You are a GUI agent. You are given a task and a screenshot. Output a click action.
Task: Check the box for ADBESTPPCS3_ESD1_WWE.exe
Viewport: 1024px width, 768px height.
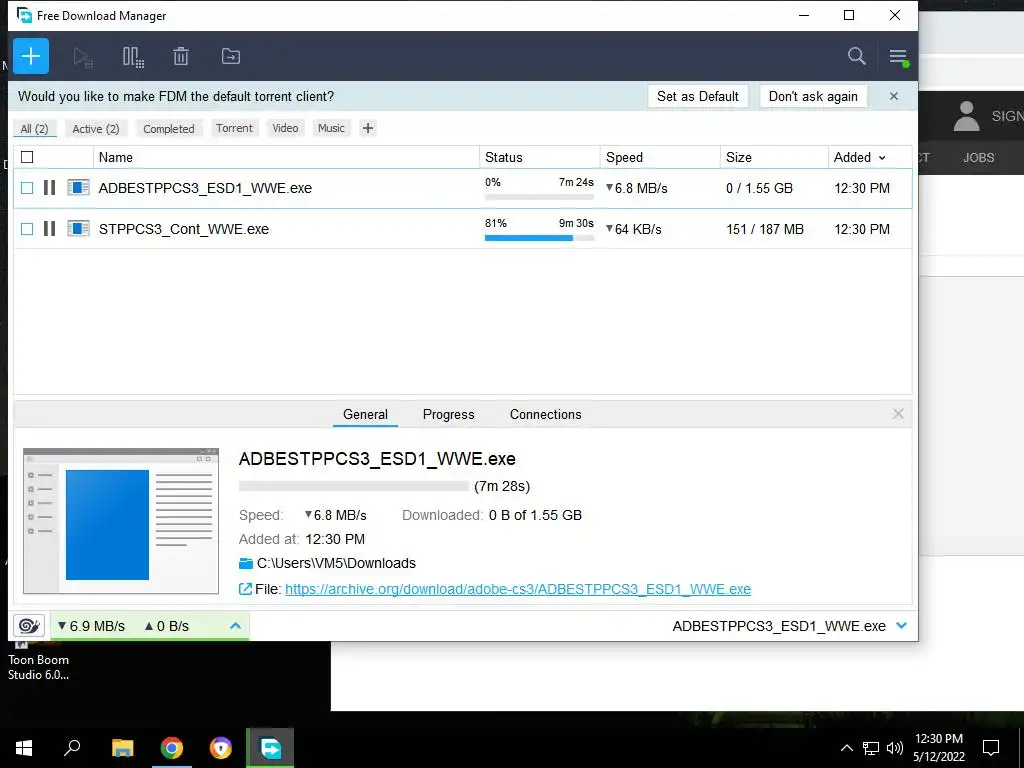(27, 188)
